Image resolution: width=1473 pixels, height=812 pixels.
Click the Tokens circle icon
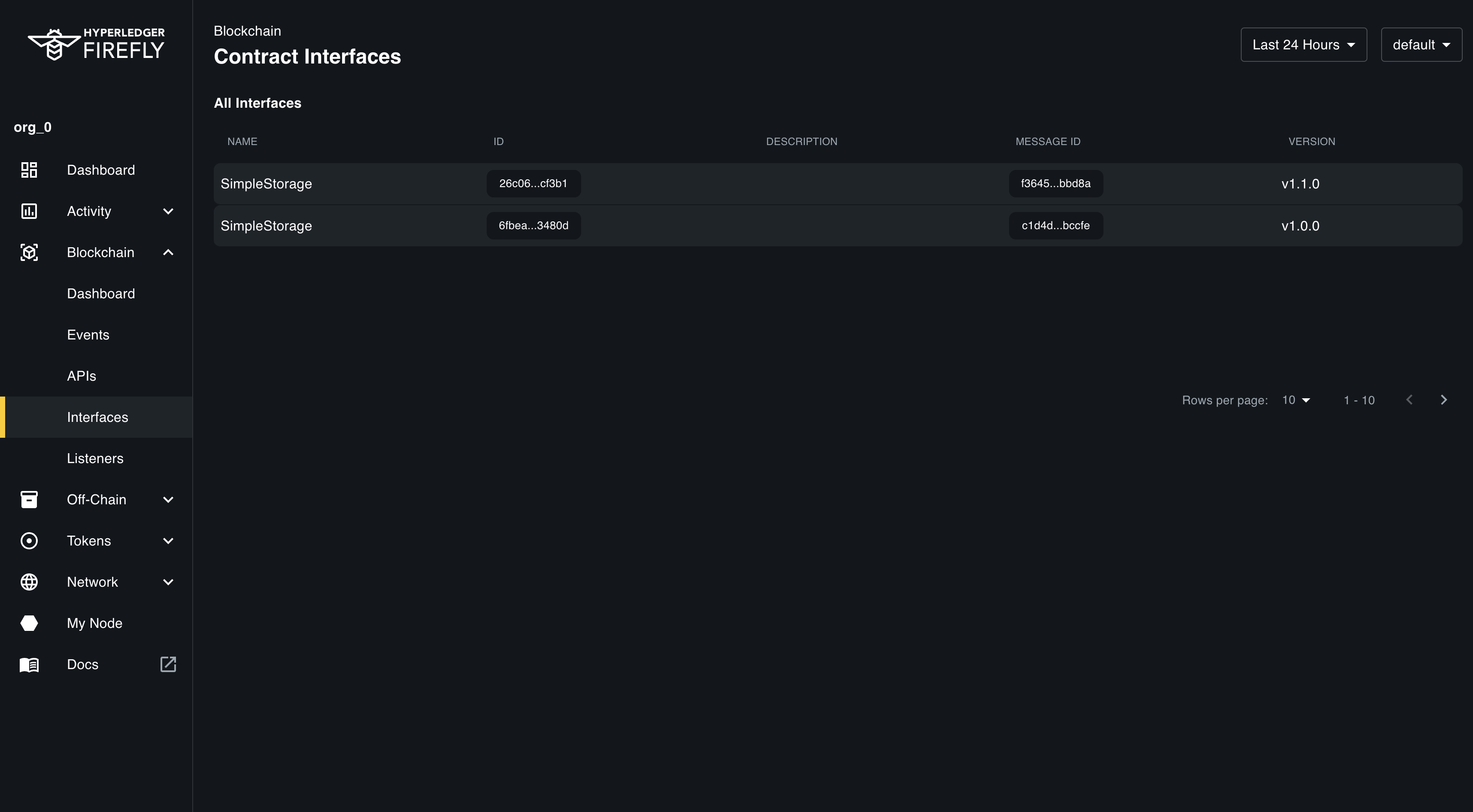point(29,540)
